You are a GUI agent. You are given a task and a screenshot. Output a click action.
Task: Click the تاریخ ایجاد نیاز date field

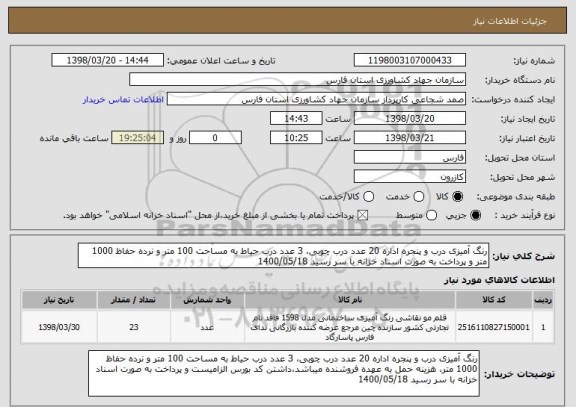coord(410,119)
